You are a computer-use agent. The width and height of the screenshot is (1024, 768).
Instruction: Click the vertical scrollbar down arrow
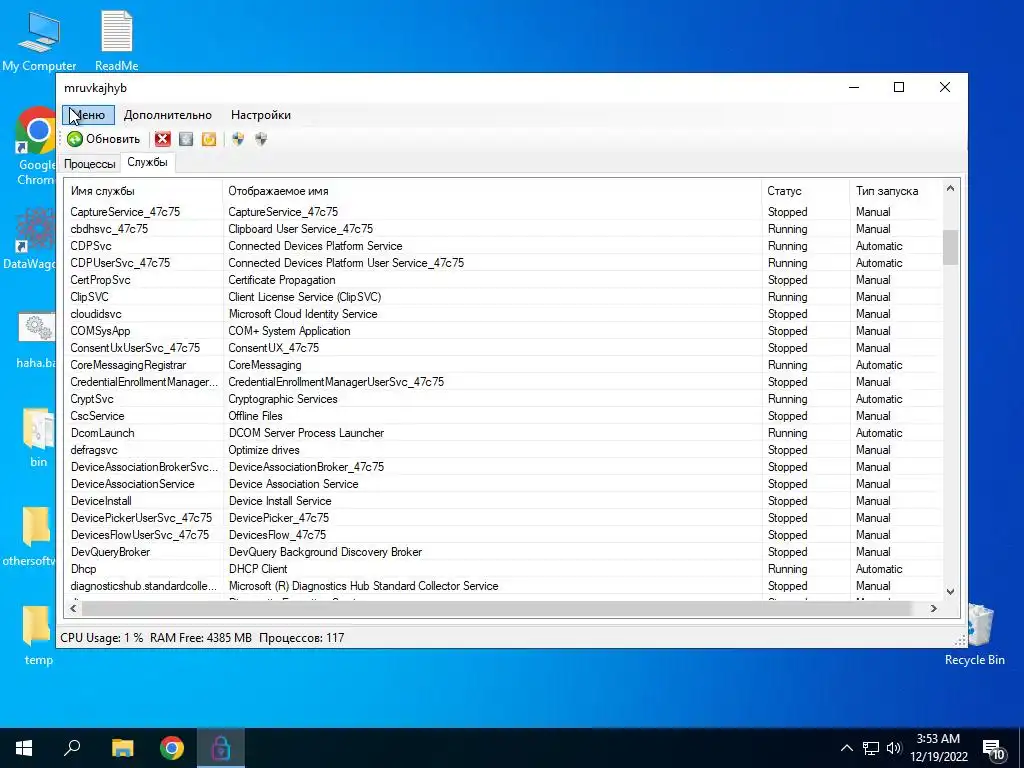pyautogui.click(x=950, y=591)
